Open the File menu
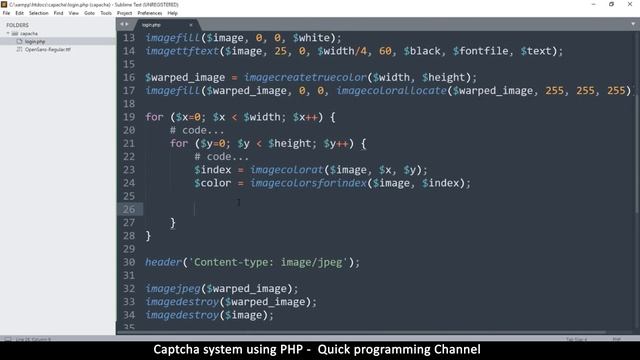 [x=6, y=13]
